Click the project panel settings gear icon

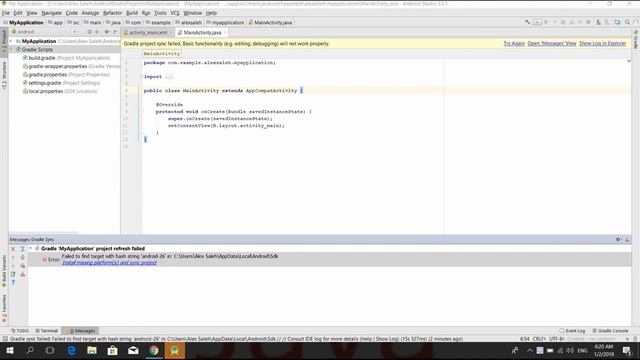[x=107, y=32]
